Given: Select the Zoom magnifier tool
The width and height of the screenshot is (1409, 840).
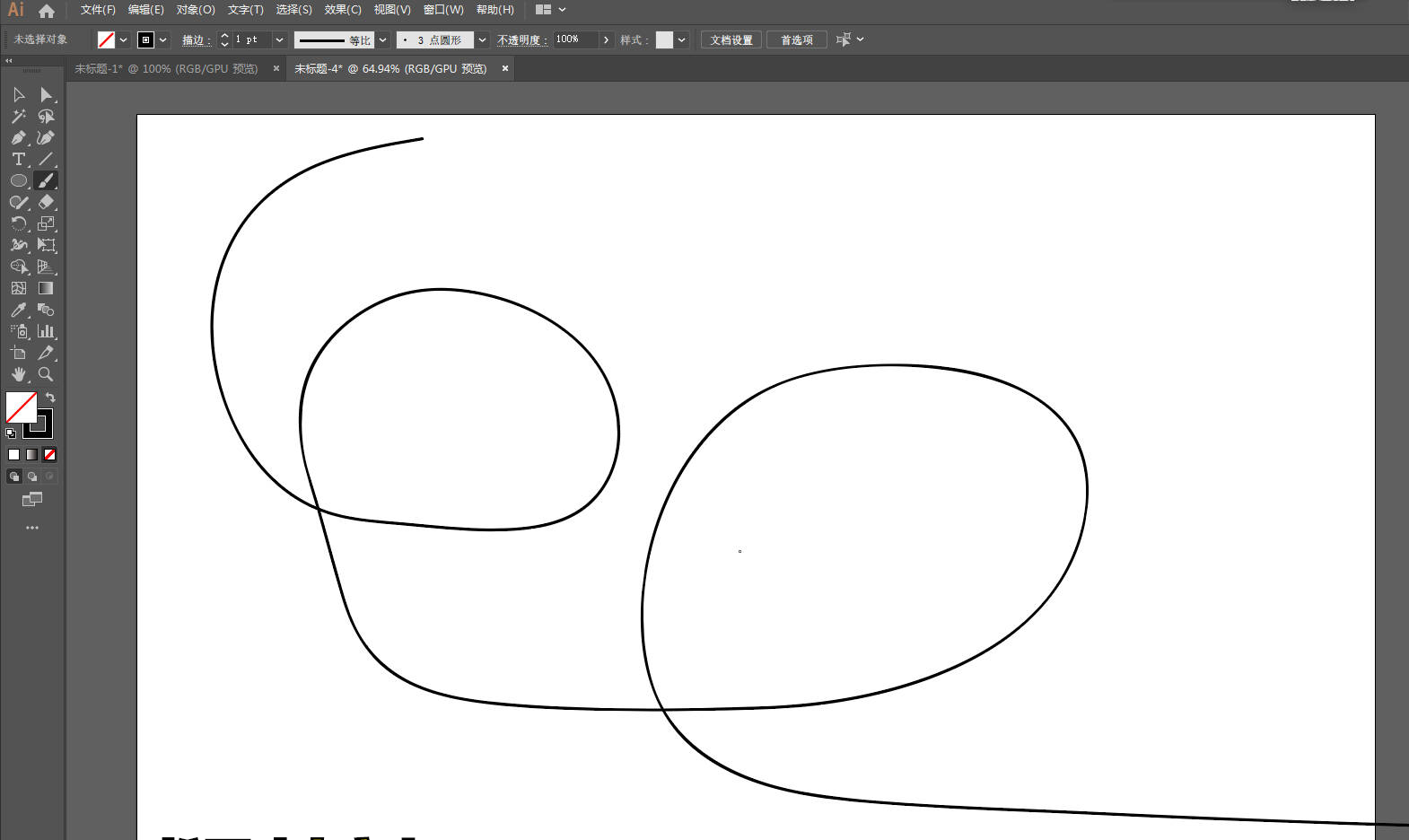Looking at the screenshot, I should 46,374.
